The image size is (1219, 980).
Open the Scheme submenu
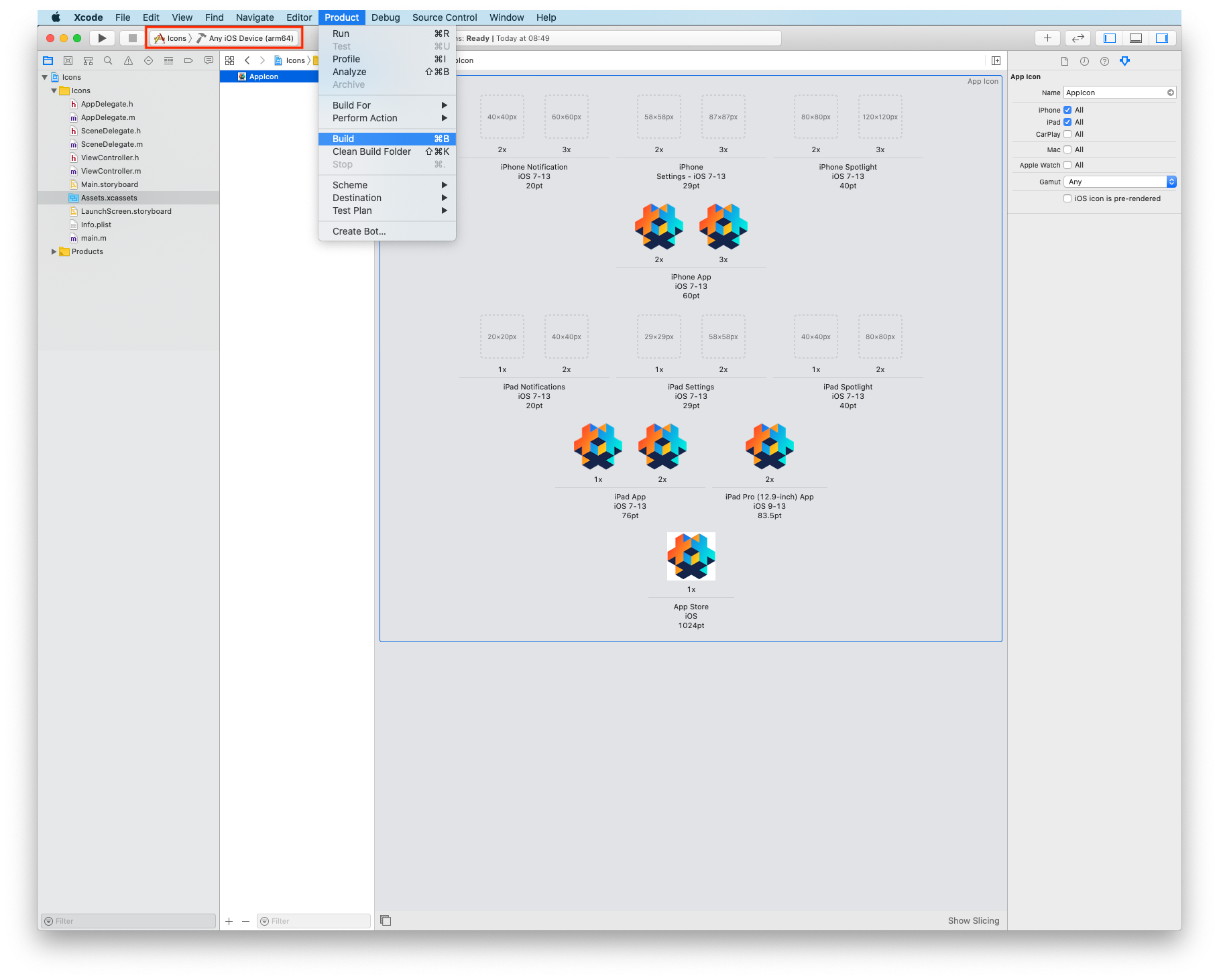coord(387,185)
